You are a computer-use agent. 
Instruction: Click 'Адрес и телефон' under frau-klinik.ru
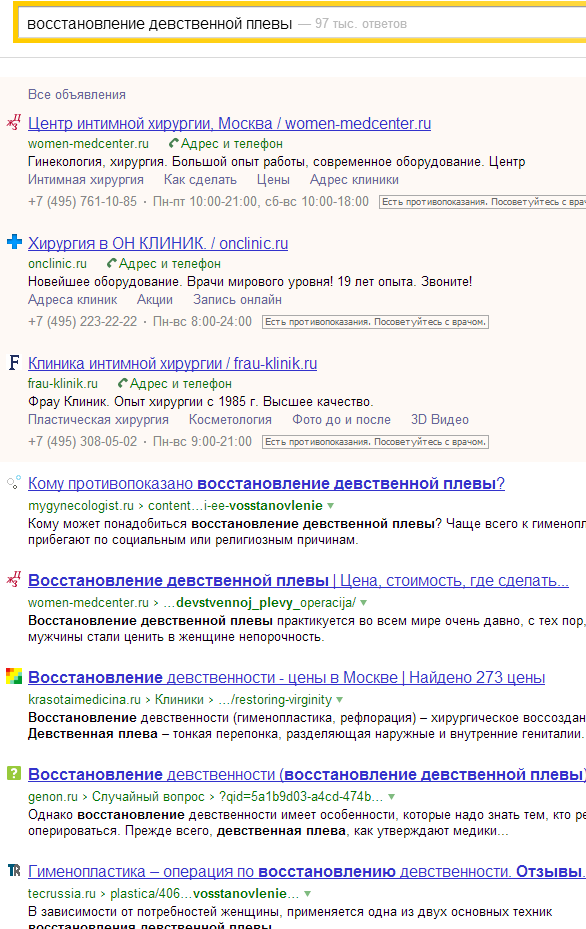[181, 384]
